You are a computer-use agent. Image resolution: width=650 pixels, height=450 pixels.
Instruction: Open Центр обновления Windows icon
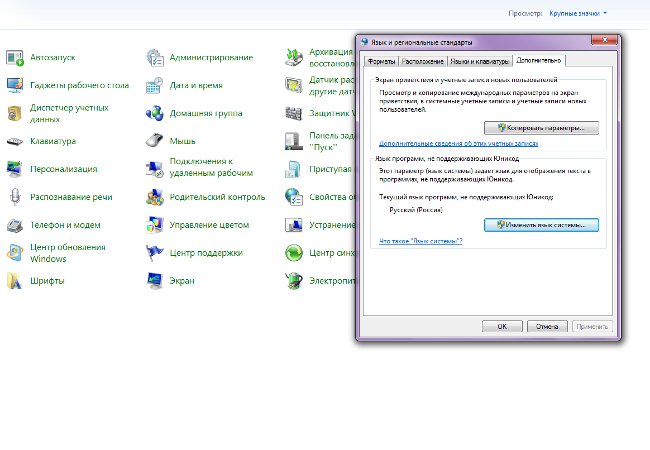click(15, 253)
